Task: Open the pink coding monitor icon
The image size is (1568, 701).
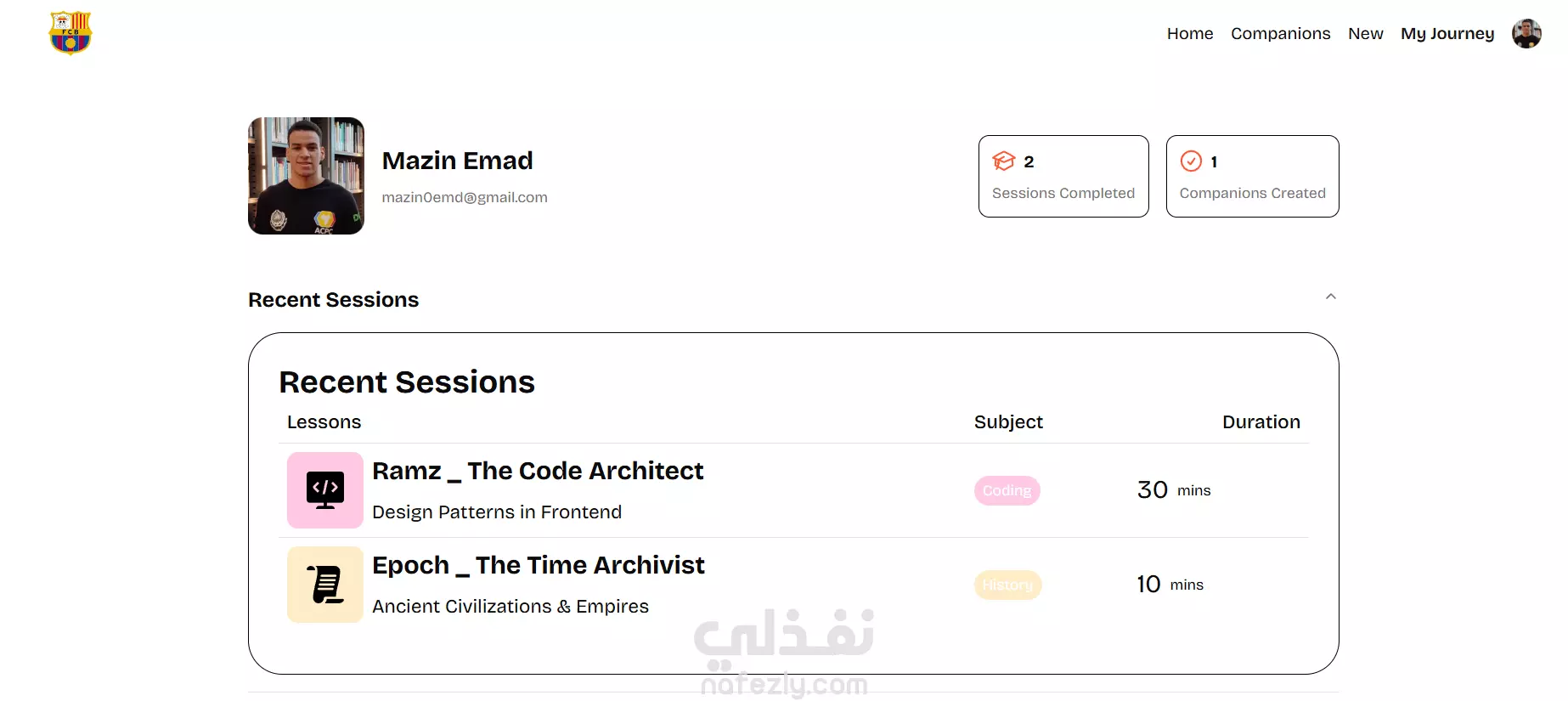Action: tap(325, 490)
